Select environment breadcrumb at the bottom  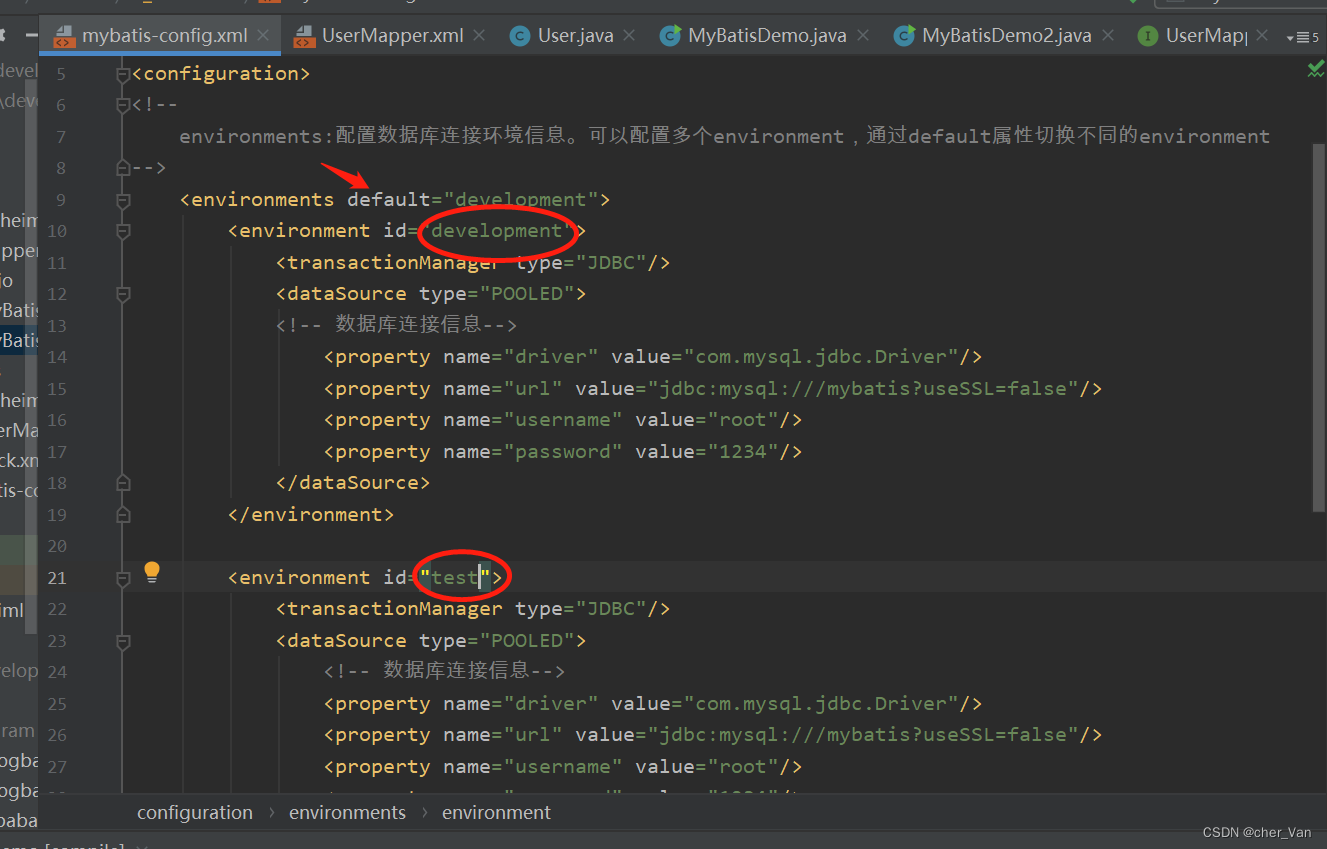click(496, 813)
